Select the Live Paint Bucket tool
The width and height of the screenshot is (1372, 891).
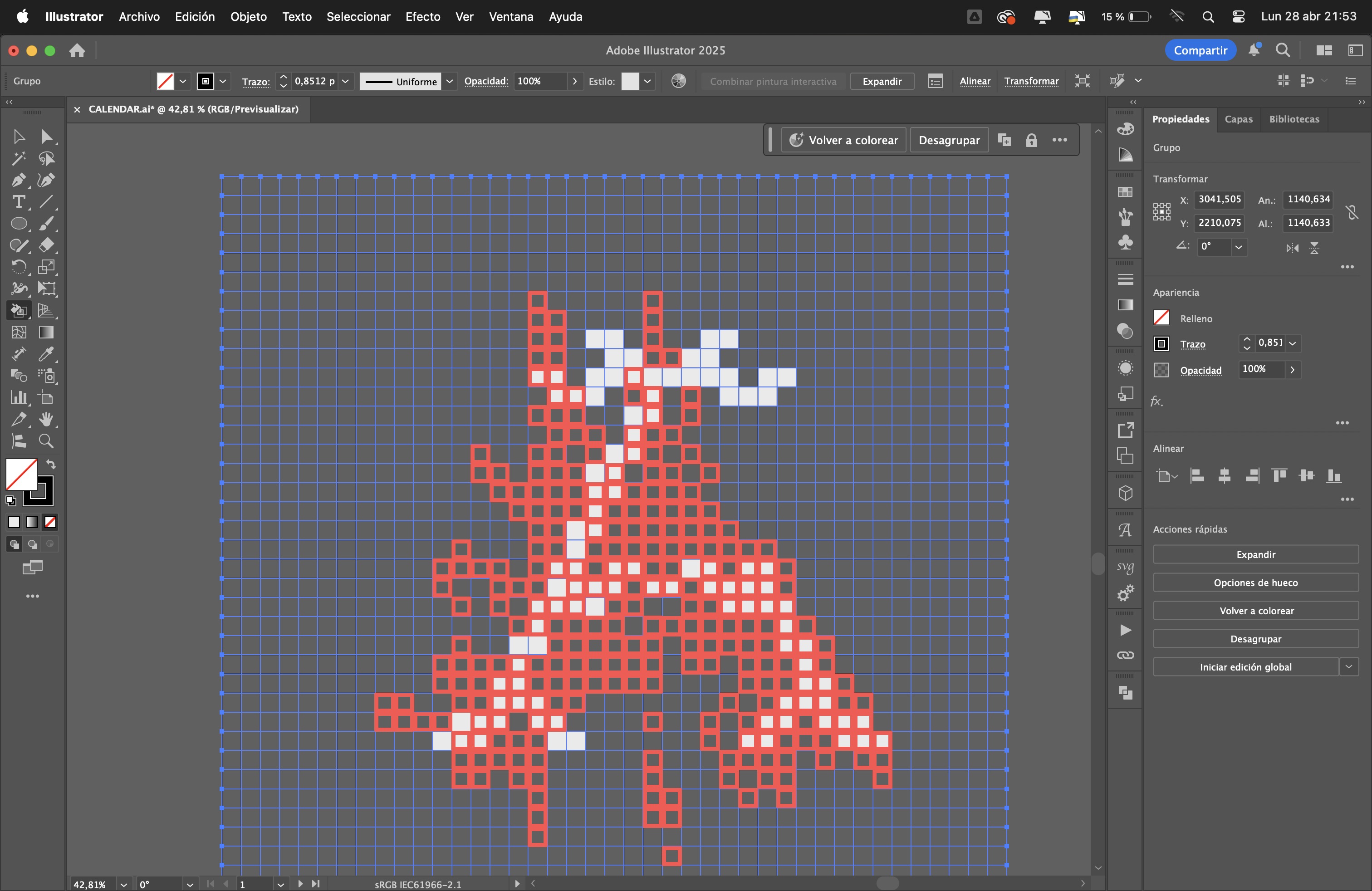click(x=19, y=311)
